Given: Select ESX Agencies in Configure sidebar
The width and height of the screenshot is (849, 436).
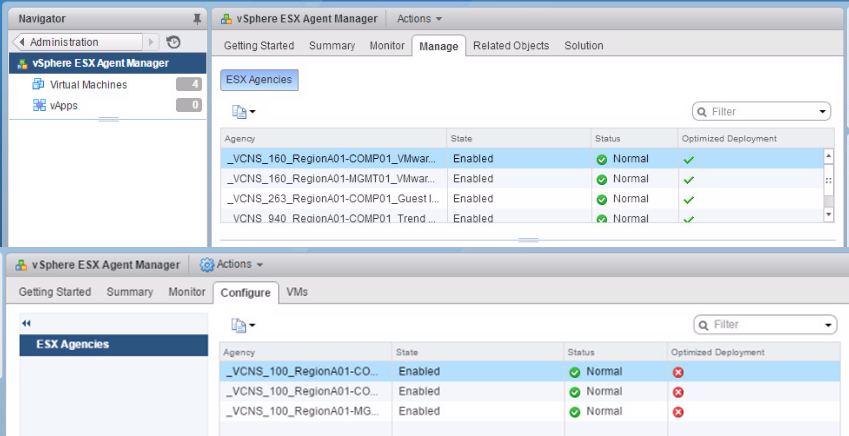Looking at the screenshot, I should [114, 344].
